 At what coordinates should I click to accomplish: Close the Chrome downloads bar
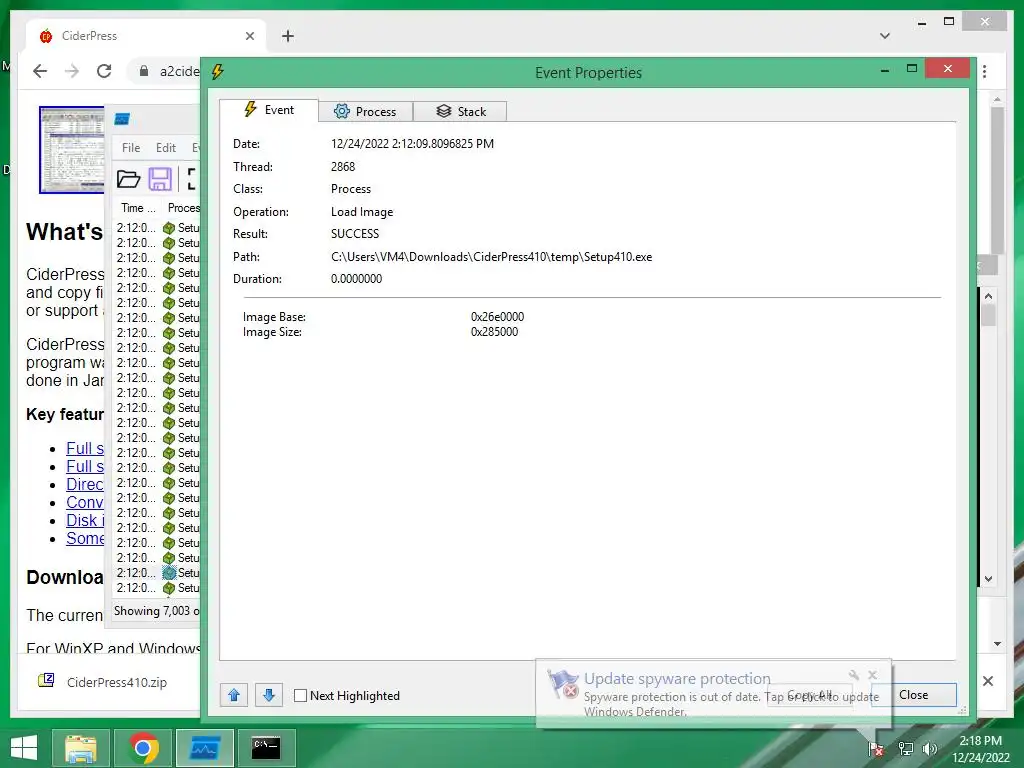click(x=988, y=681)
